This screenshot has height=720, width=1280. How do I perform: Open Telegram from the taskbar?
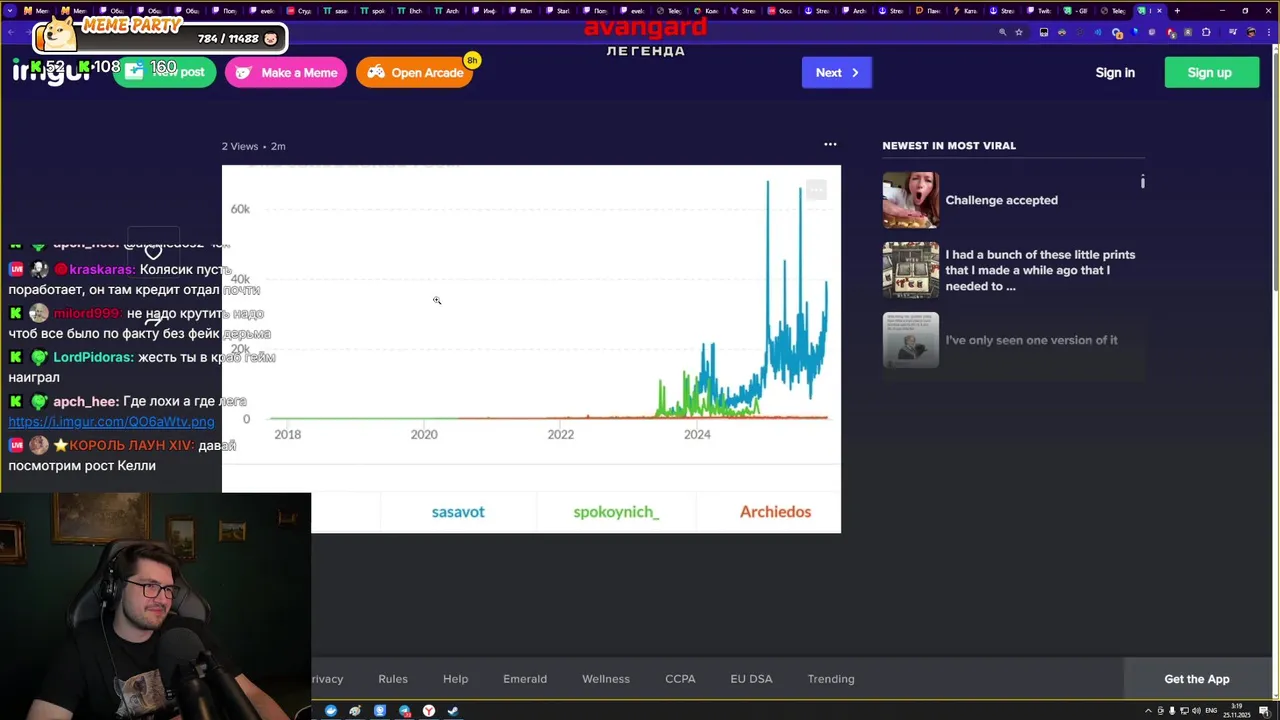point(404,711)
